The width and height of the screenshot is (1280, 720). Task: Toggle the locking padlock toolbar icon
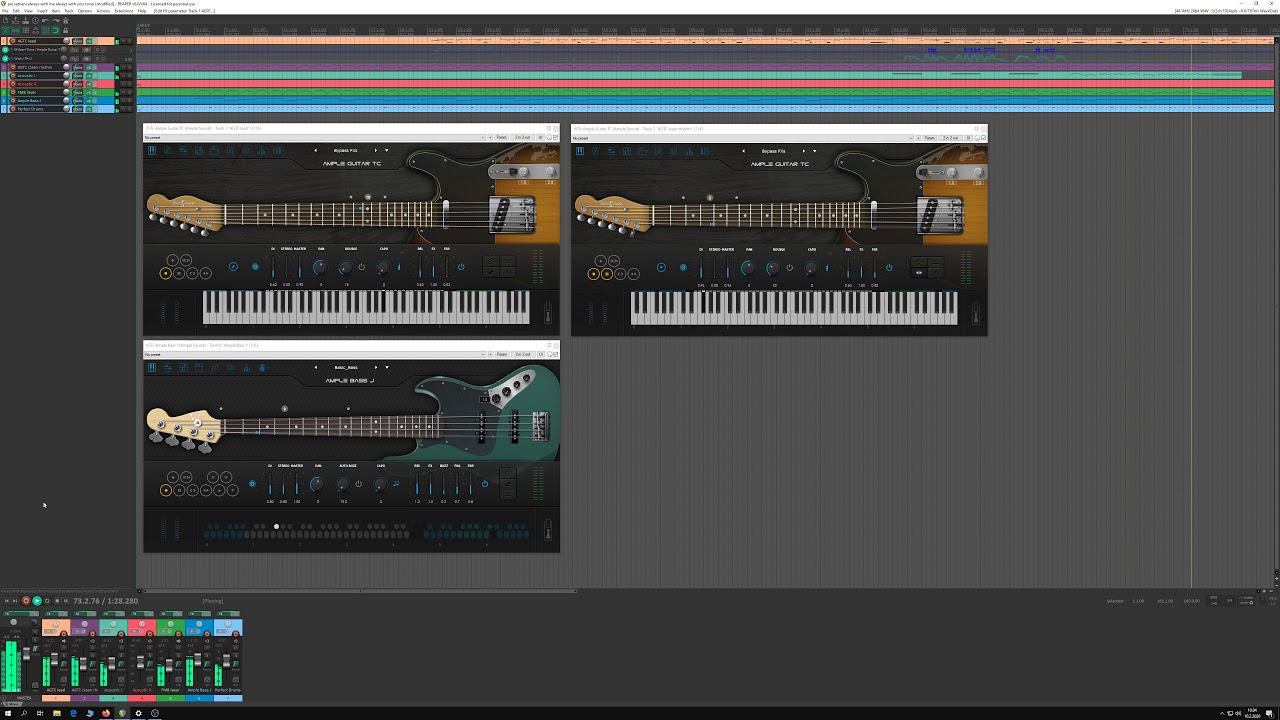[66, 31]
